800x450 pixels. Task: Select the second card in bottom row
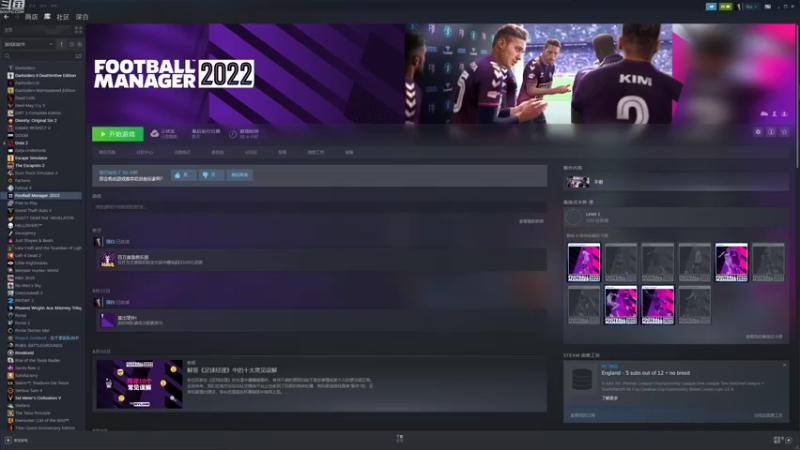620,305
